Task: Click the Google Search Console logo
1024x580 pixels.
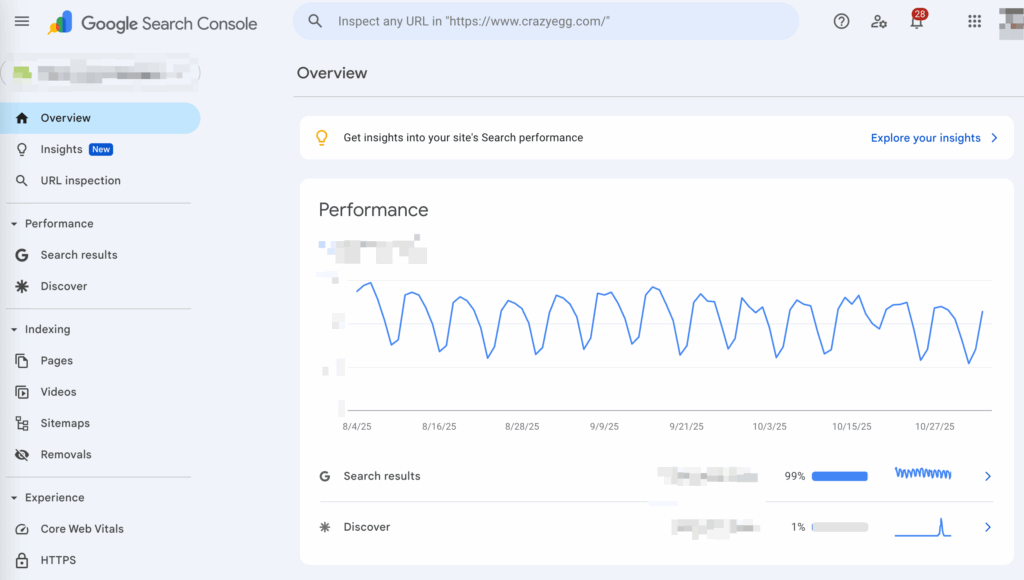Action: pos(153,23)
